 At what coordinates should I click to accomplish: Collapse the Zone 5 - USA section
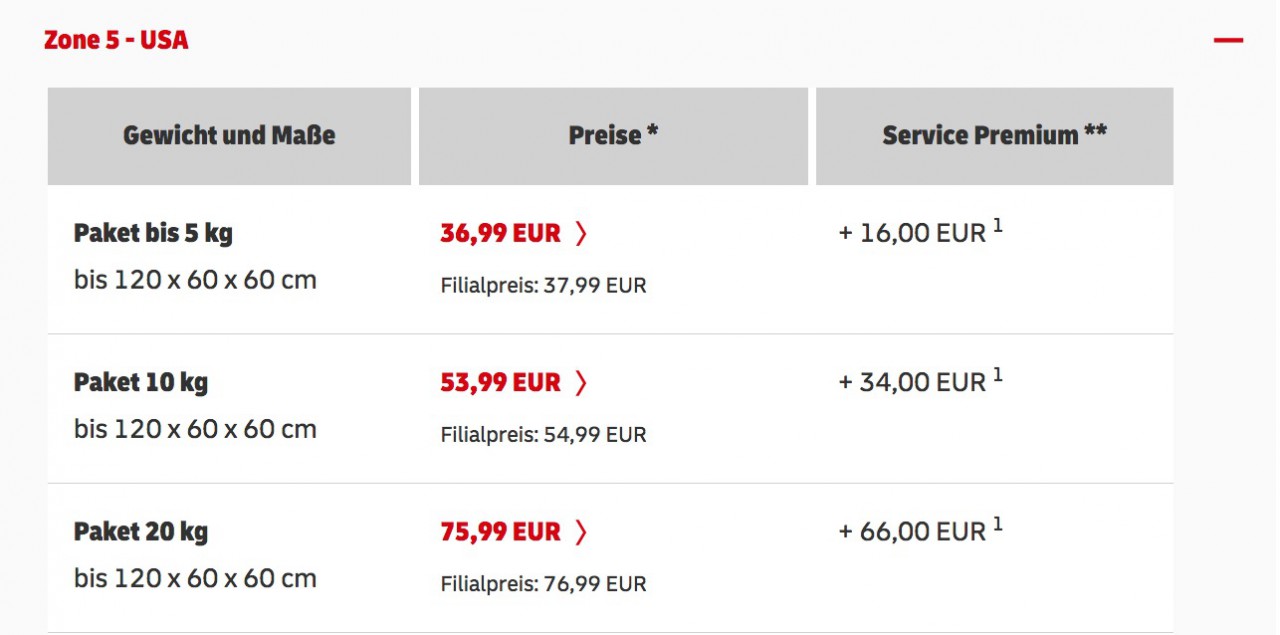(1228, 41)
